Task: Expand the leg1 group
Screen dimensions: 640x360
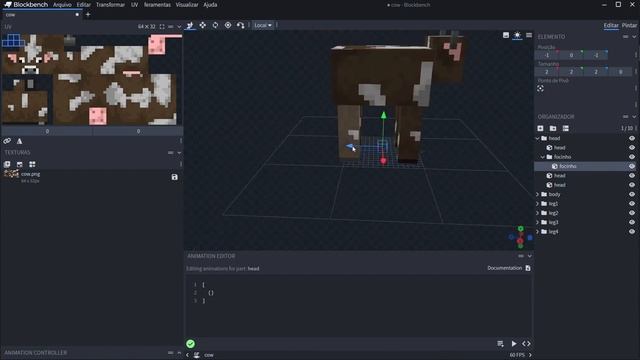Action: pos(538,204)
